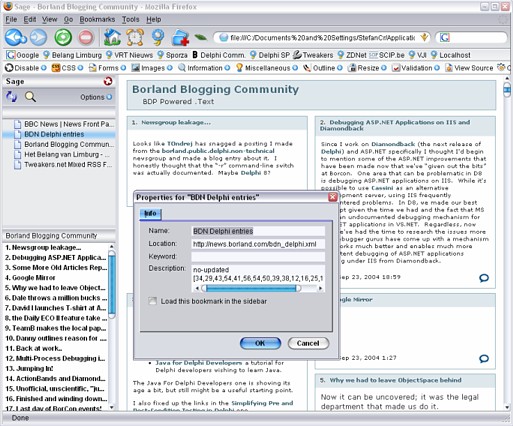This screenshot has width=513, height=426.
Task: Click the borland.public.delphi.non-technical link
Action: (x=218, y=151)
